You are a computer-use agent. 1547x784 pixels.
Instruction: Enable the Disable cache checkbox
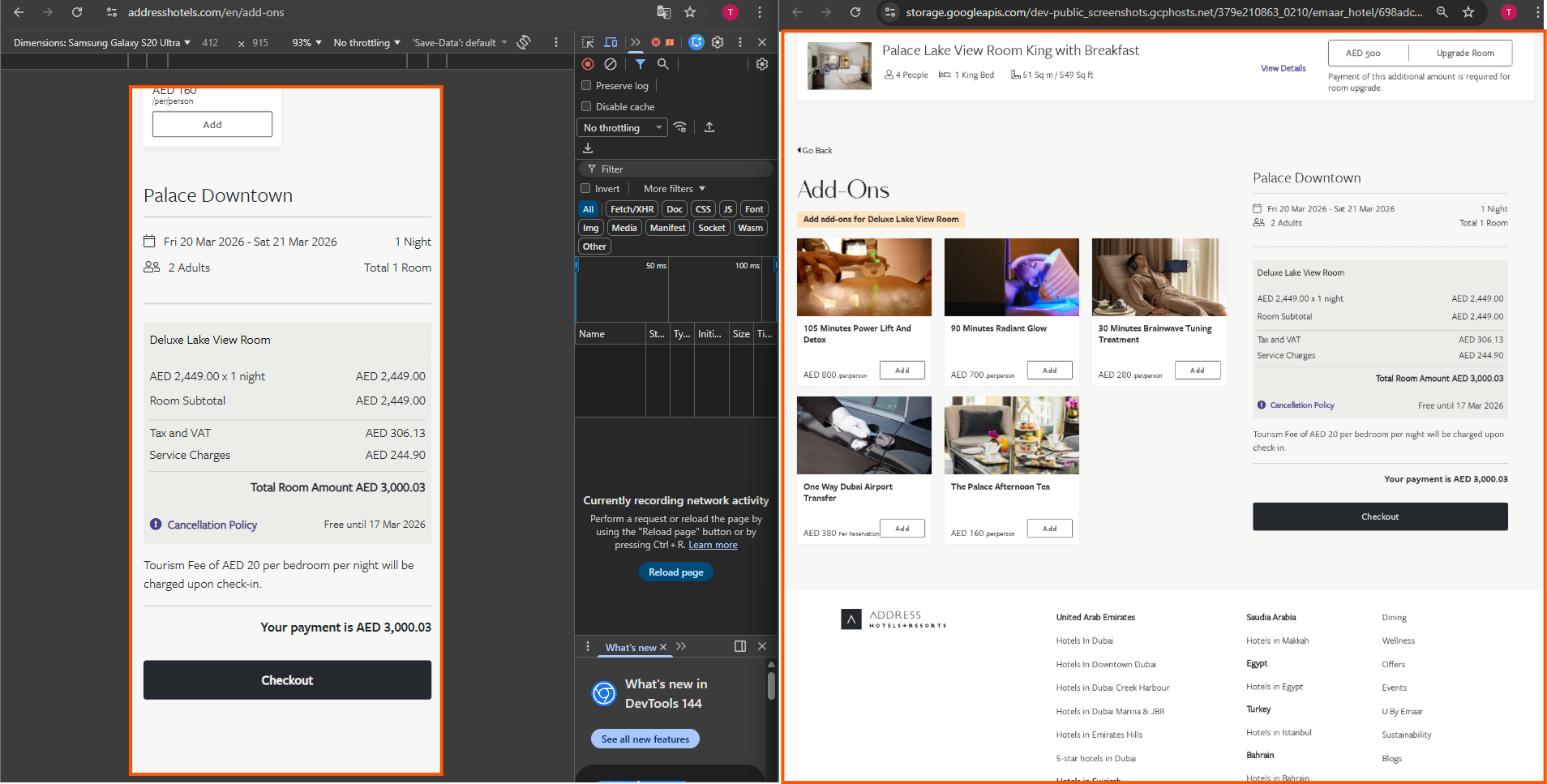(x=586, y=106)
